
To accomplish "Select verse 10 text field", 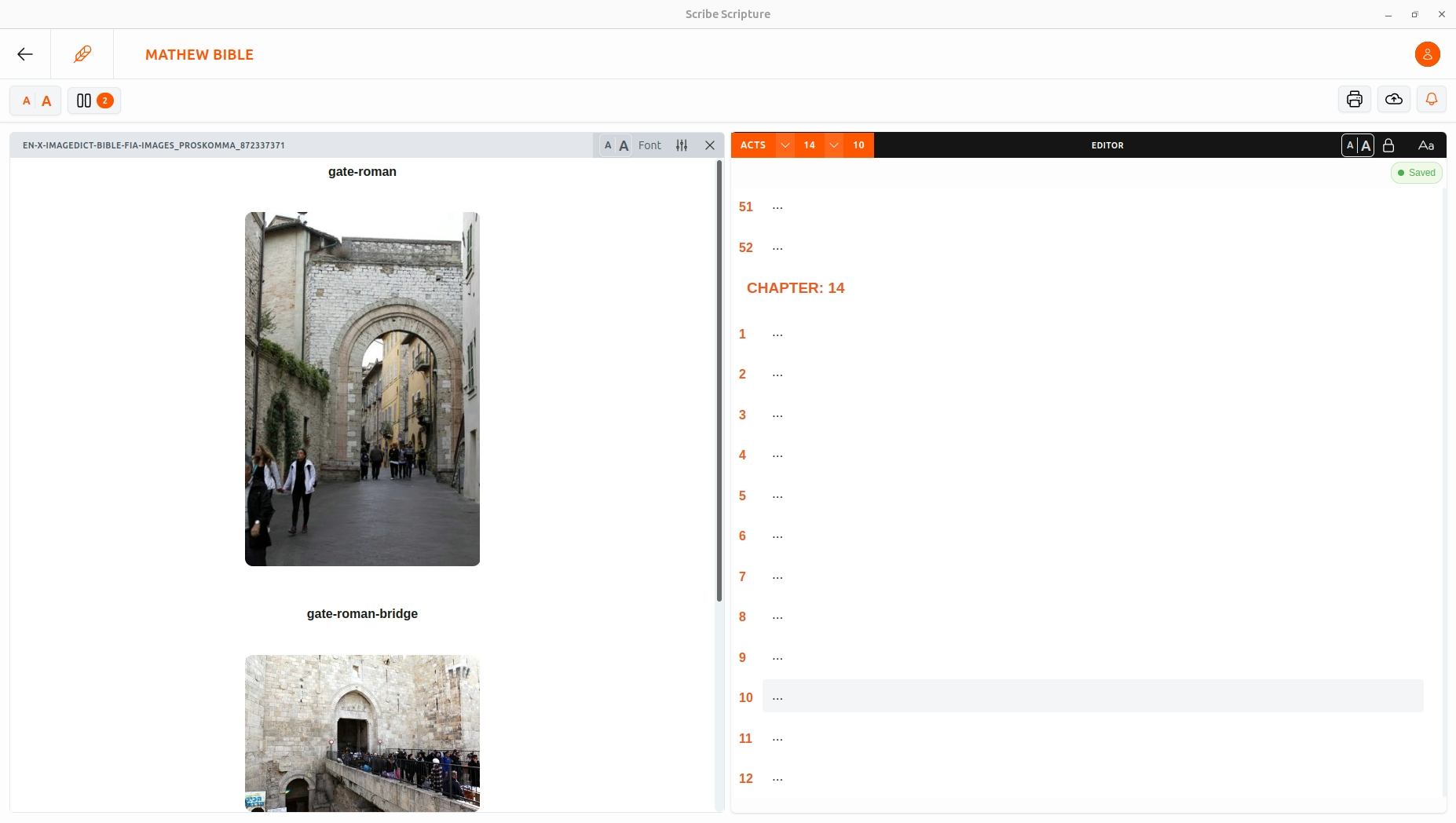I will (x=1092, y=697).
